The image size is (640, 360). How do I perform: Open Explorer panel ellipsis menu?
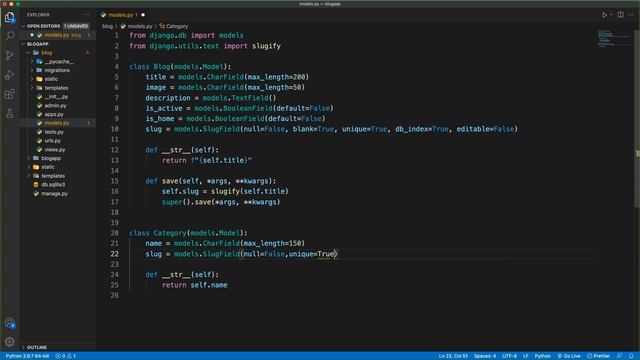click(x=87, y=15)
